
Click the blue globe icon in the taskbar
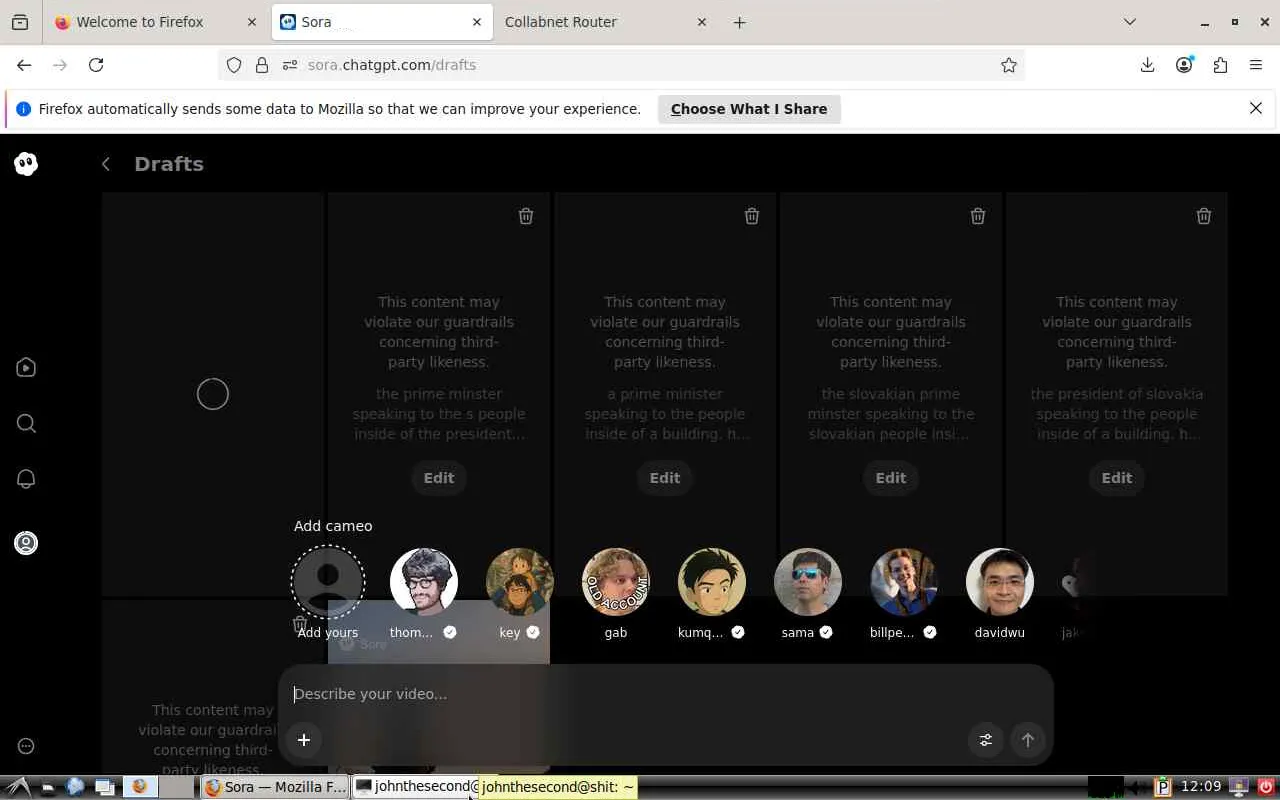tap(75, 787)
